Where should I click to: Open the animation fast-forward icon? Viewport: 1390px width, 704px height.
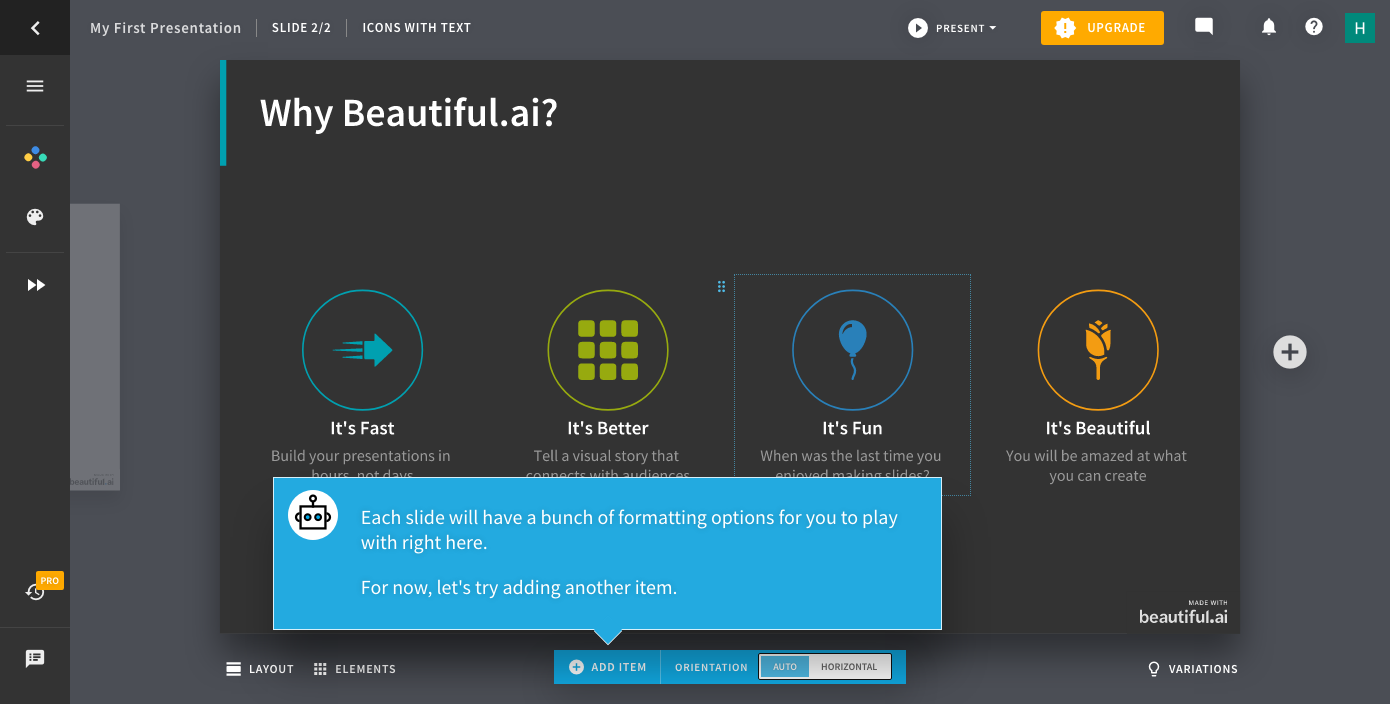point(36,285)
